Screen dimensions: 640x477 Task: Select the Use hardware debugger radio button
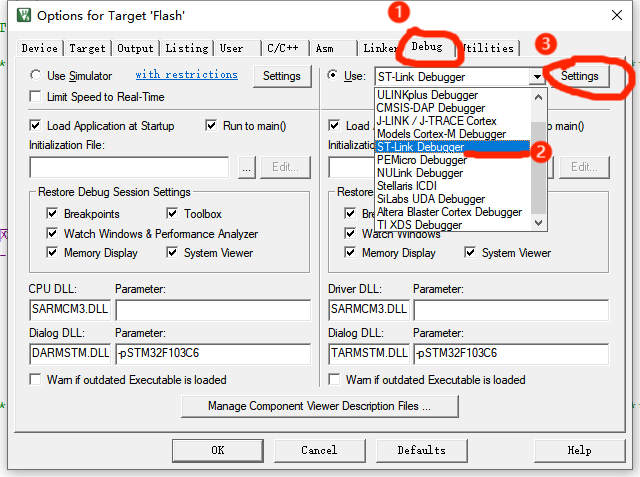point(333,75)
